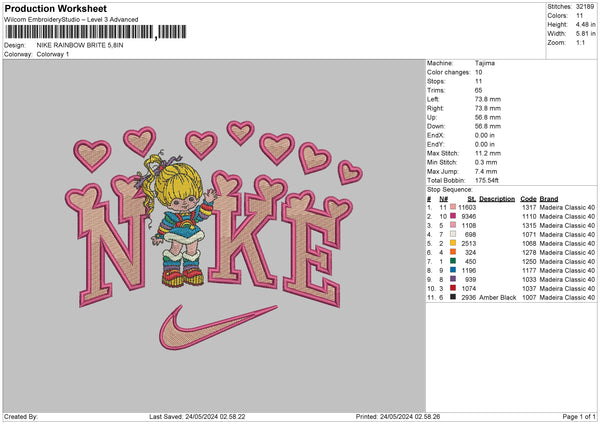
Task: Click stitch count '9346' in stop 2
Action: click(469, 217)
